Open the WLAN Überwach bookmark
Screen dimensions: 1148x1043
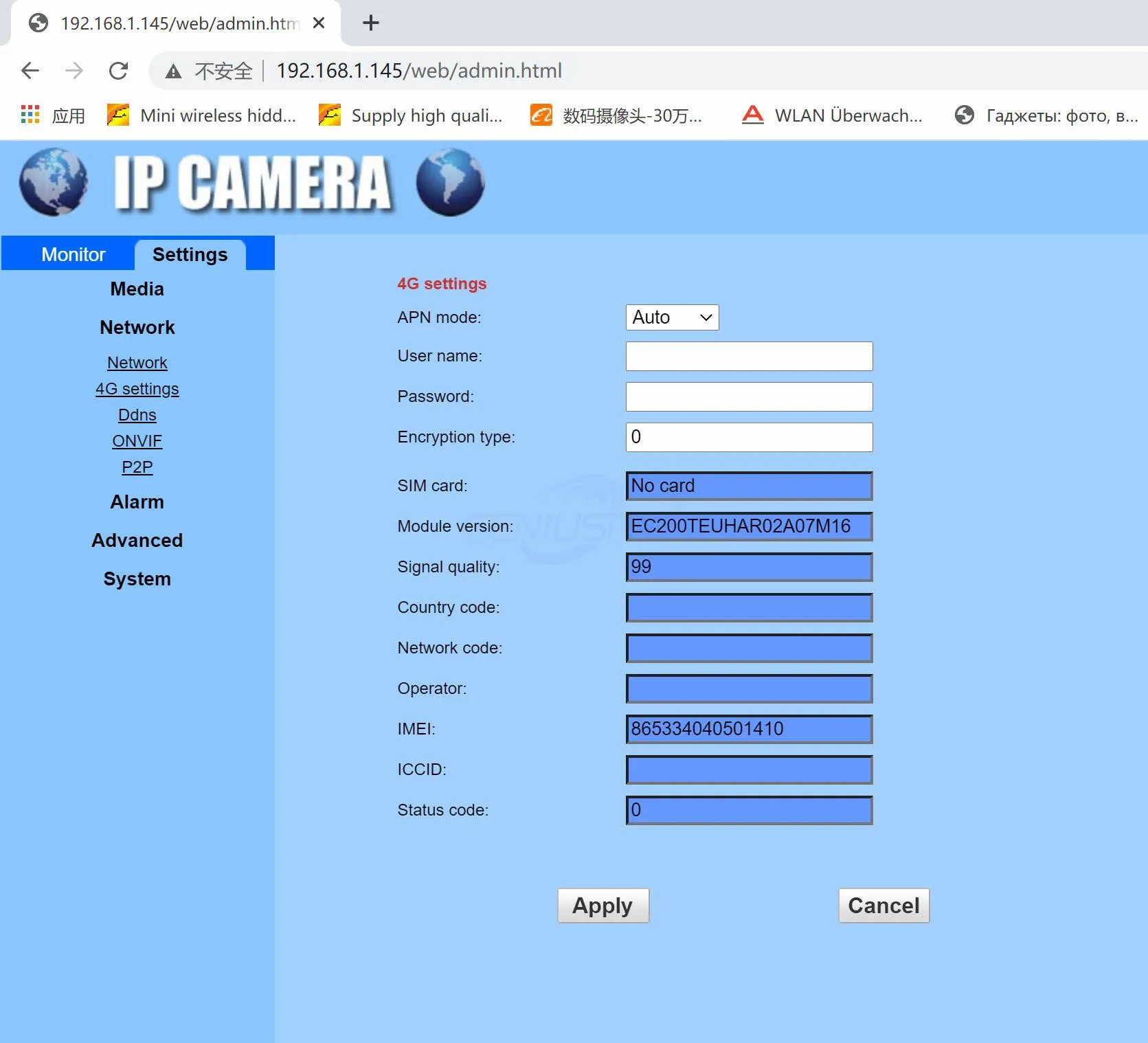coord(833,115)
